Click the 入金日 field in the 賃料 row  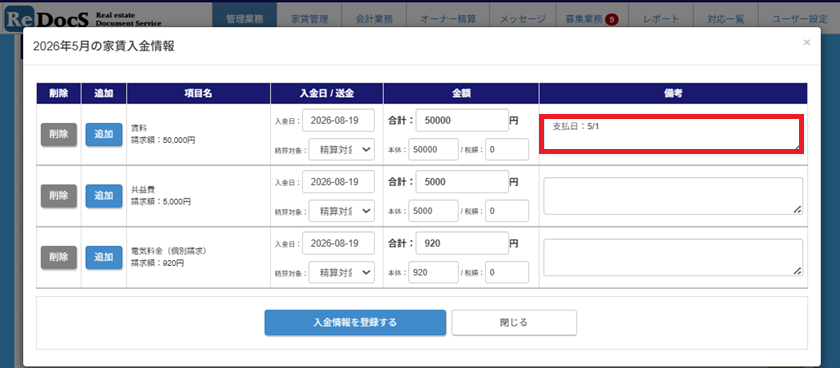pos(339,120)
